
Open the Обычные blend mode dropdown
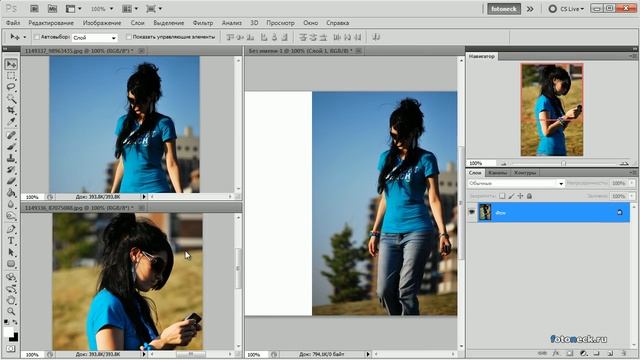pyautogui.click(x=516, y=183)
